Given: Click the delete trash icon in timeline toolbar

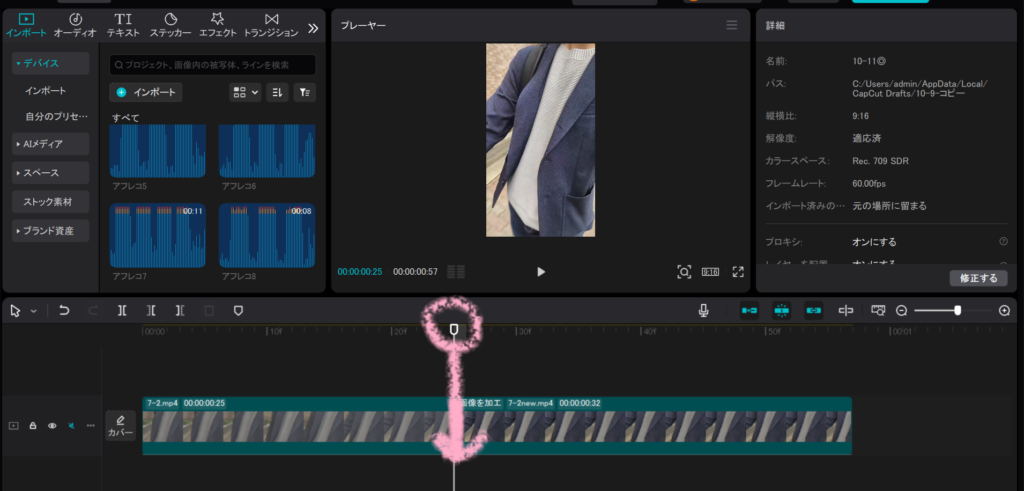Looking at the screenshot, I should (x=209, y=311).
